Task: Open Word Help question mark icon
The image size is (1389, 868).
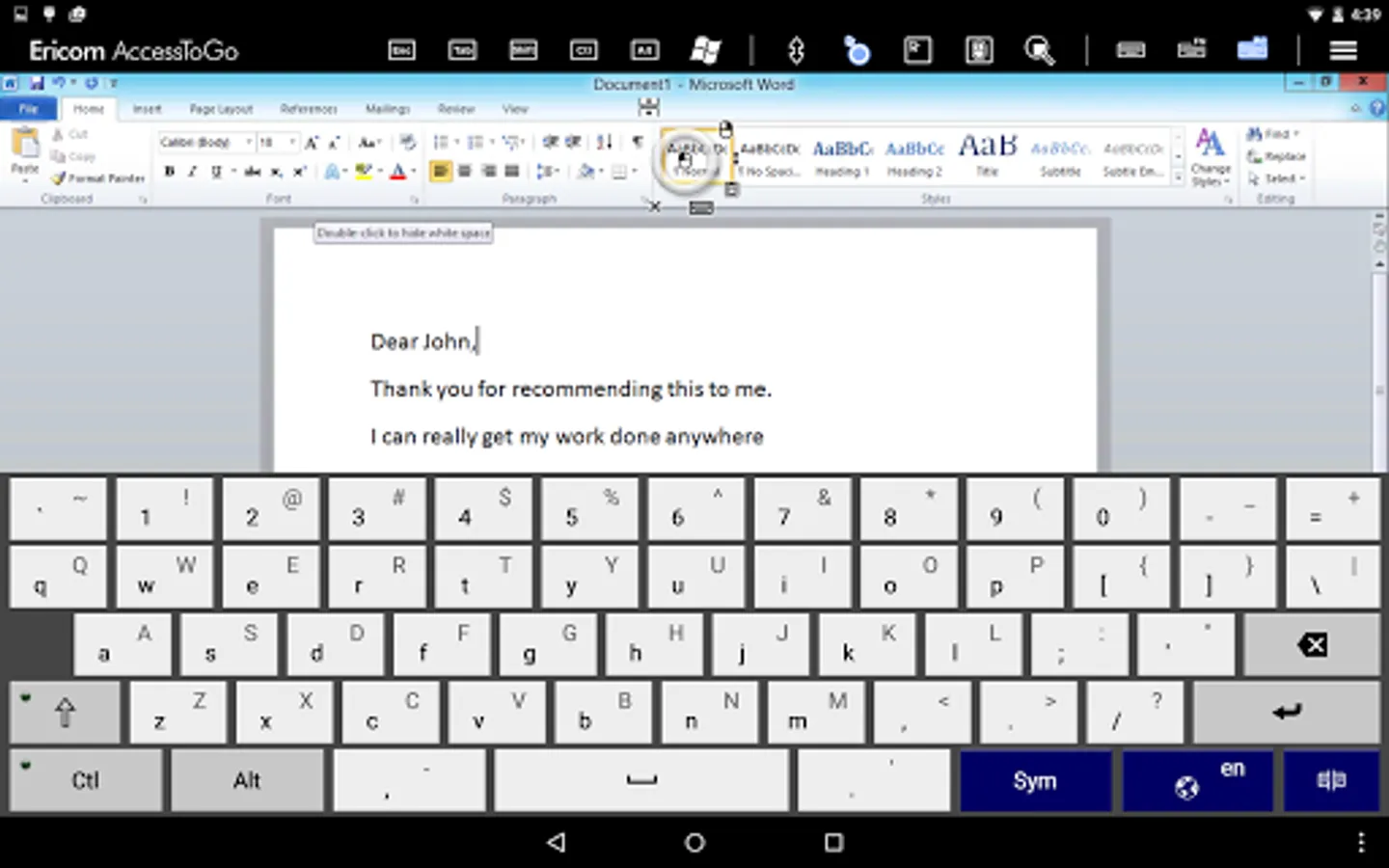Action: [x=1378, y=108]
